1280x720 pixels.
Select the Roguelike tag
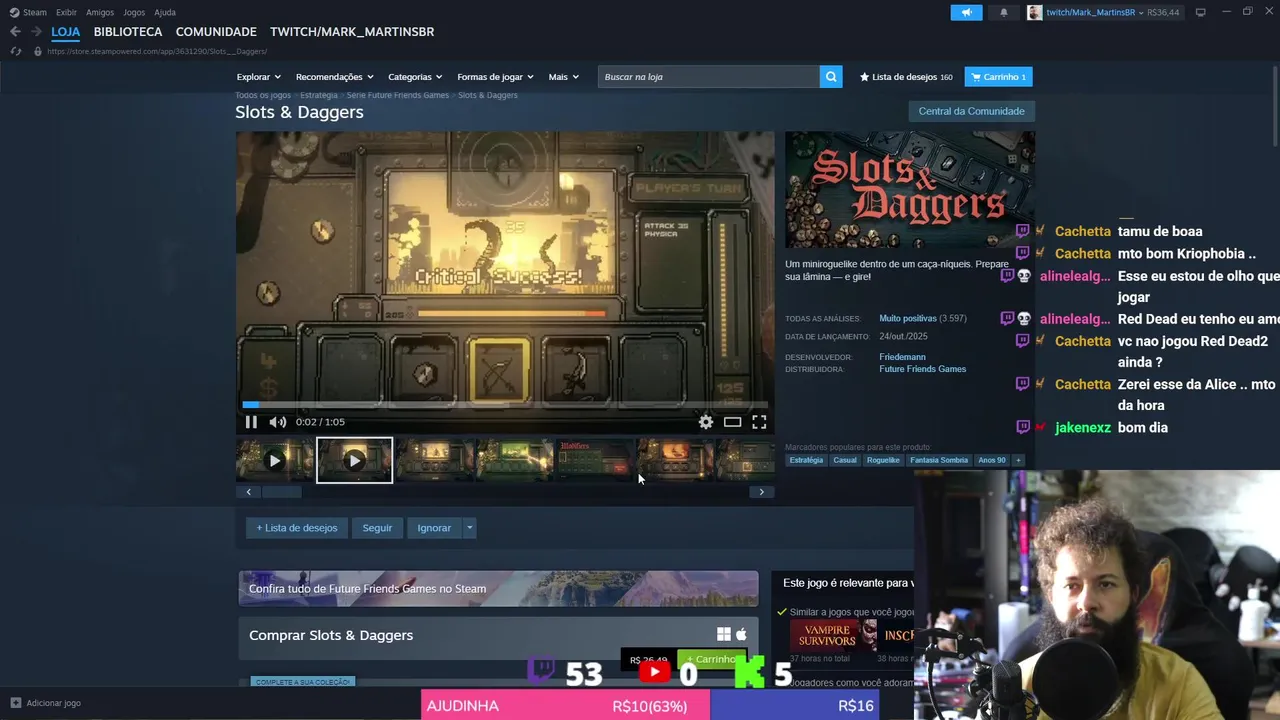883,460
